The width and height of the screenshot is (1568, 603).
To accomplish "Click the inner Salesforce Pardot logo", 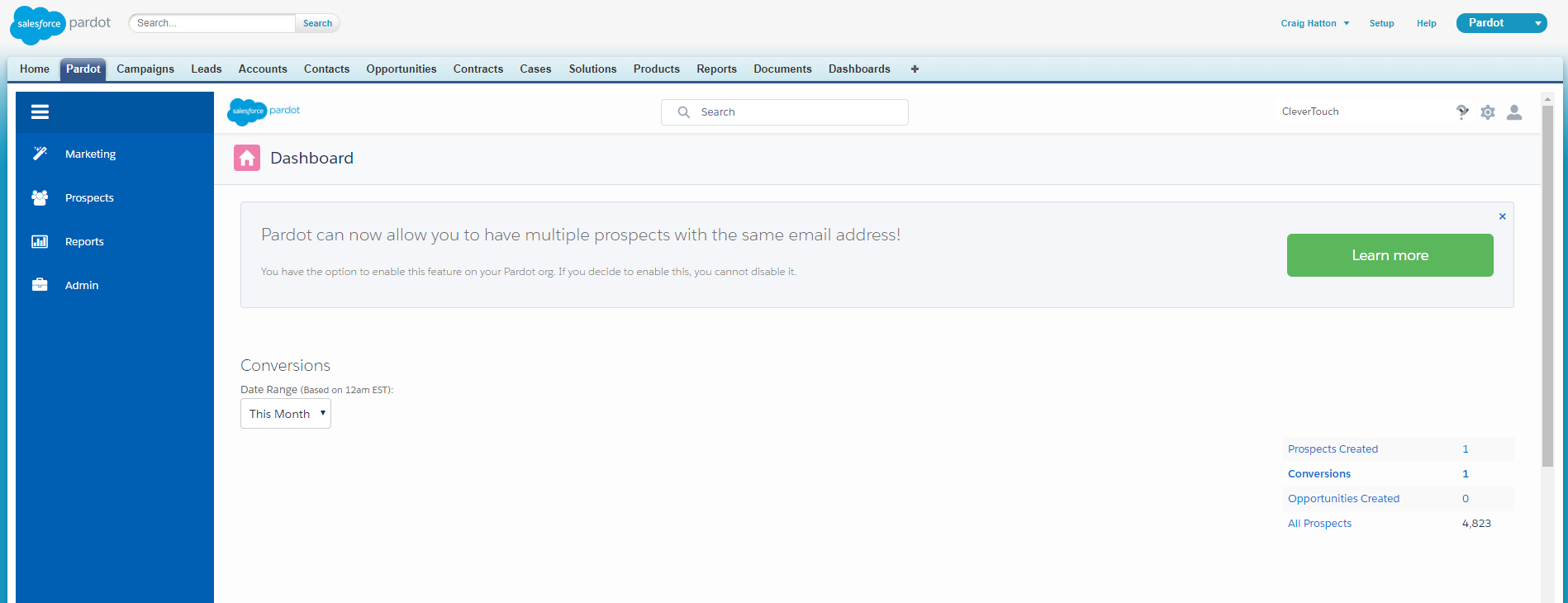I will pyautogui.click(x=264, y=111).
